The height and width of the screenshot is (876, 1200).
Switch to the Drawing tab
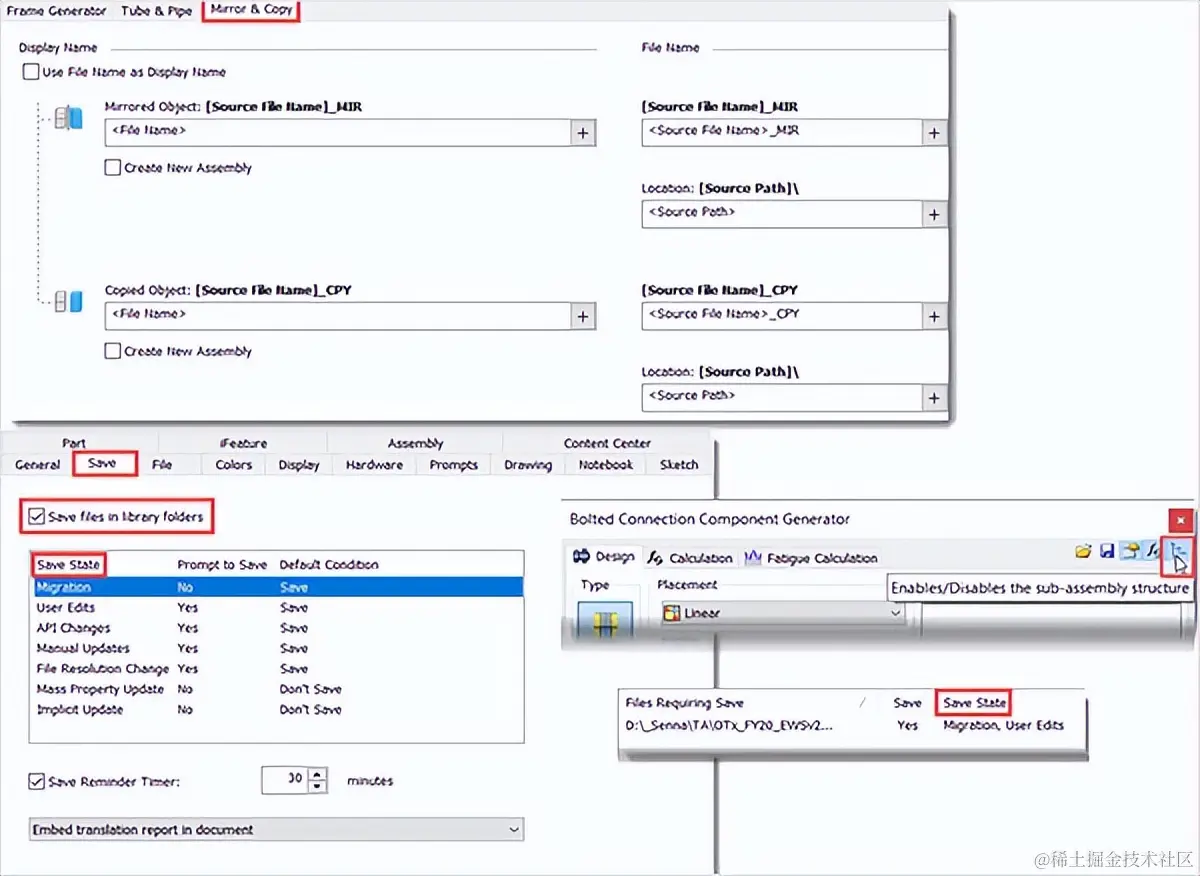(x=528, y=465)
